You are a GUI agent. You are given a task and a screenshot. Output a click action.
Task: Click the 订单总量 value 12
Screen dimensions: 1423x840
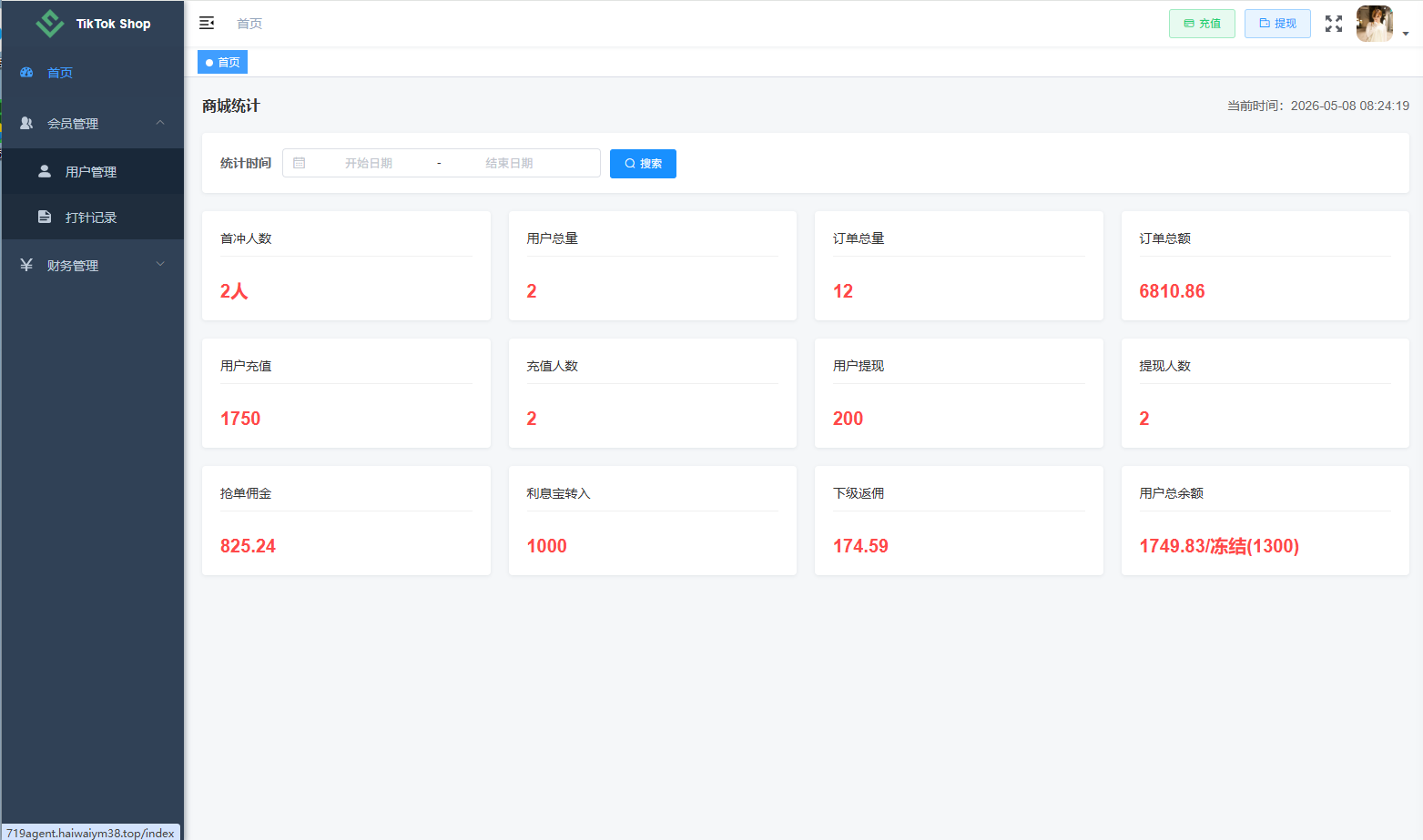point(843,291)
